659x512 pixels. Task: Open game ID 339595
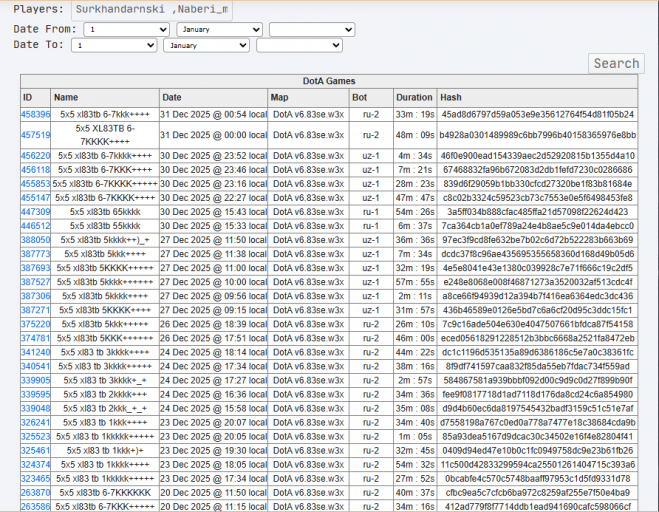(x=35, y=394)
